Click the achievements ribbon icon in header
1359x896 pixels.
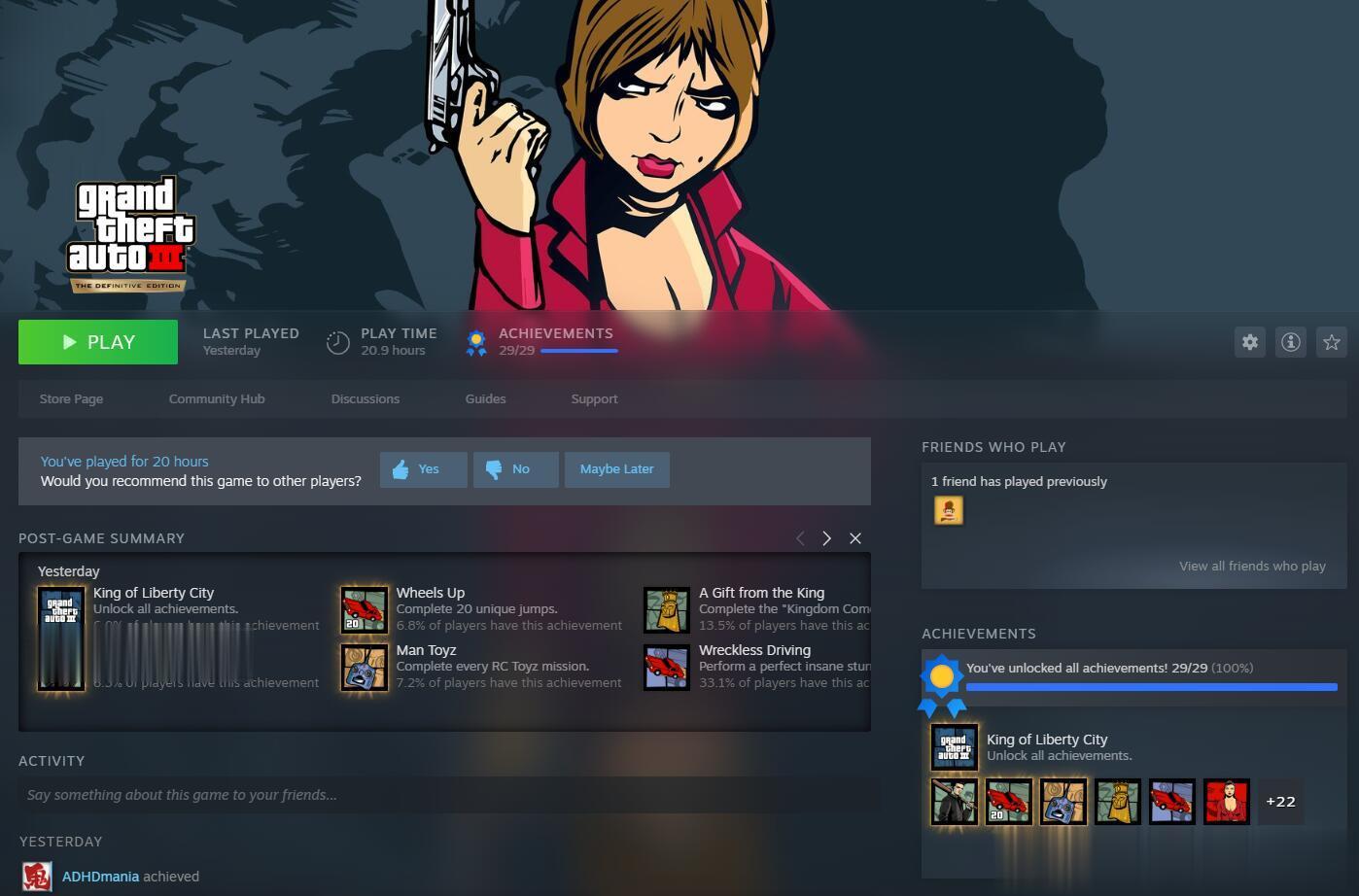point(476,343)
